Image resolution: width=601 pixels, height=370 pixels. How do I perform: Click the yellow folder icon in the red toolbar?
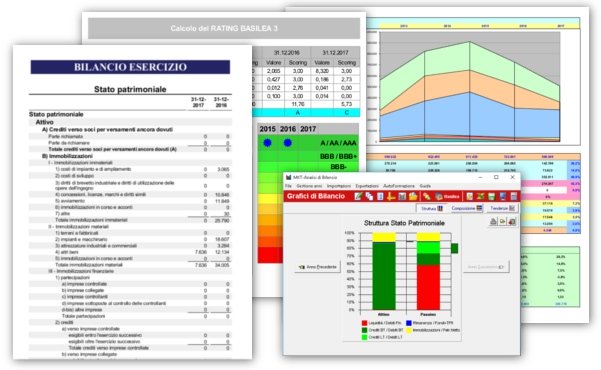pyautogui.click(x=413, y=197)
